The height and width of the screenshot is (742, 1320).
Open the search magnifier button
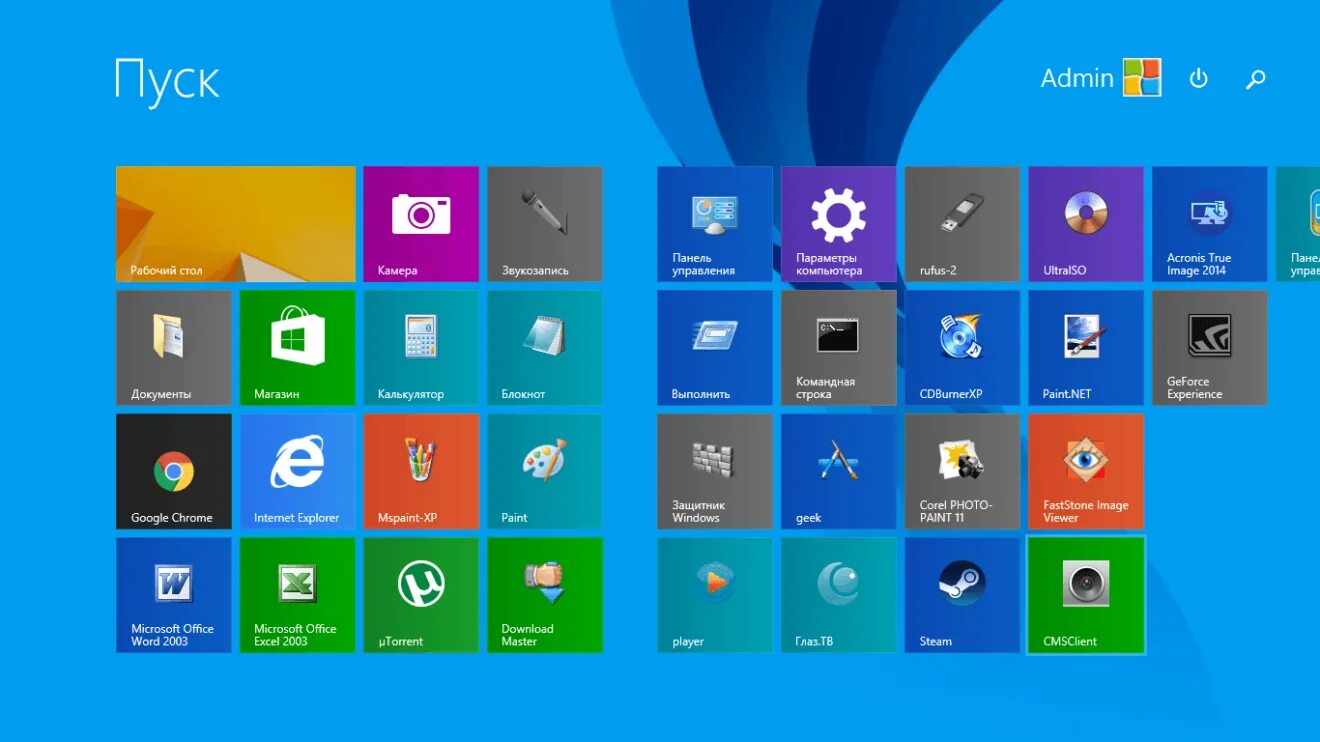click(1256, 78)
